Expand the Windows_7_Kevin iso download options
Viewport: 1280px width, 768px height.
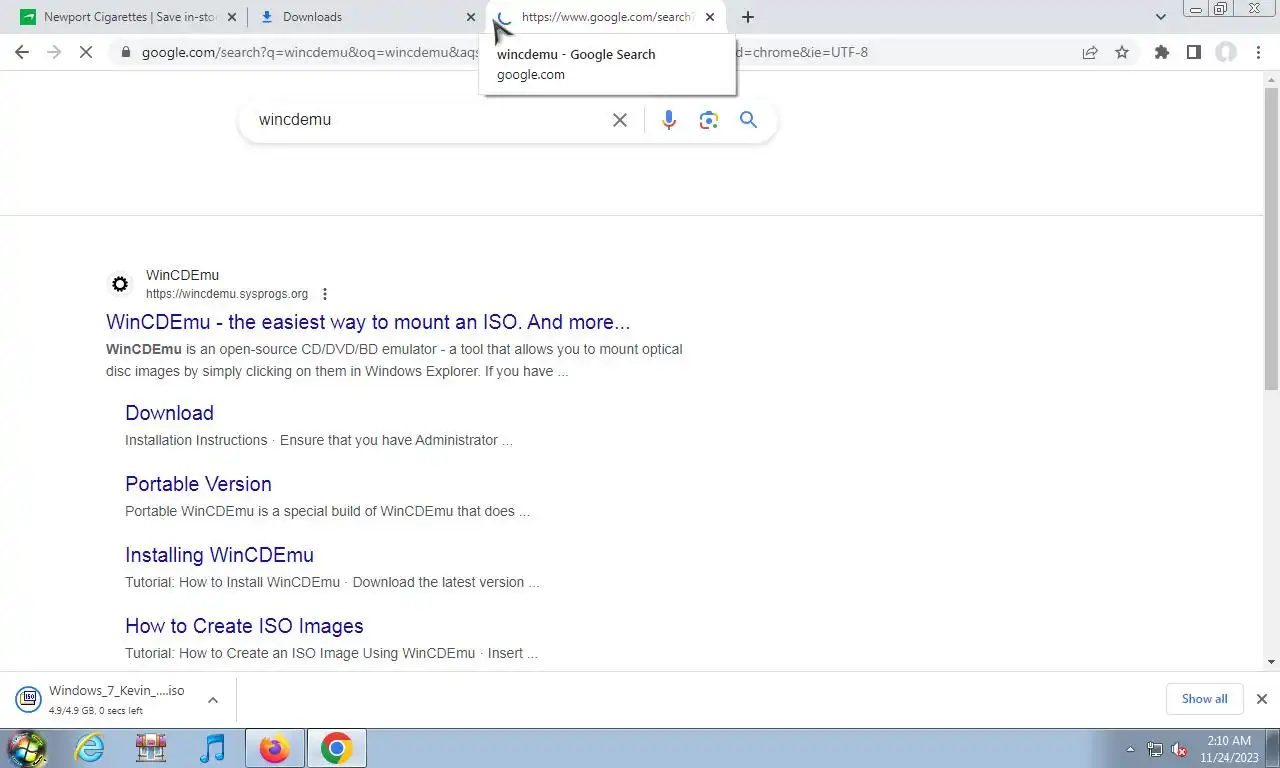212,700
